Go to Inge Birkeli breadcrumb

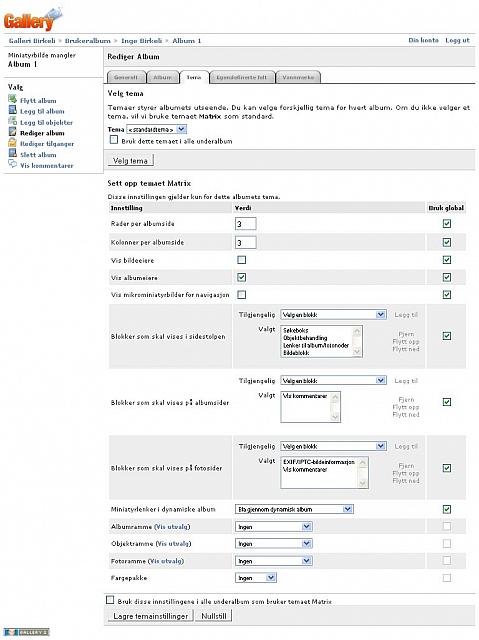coord(142,40)
